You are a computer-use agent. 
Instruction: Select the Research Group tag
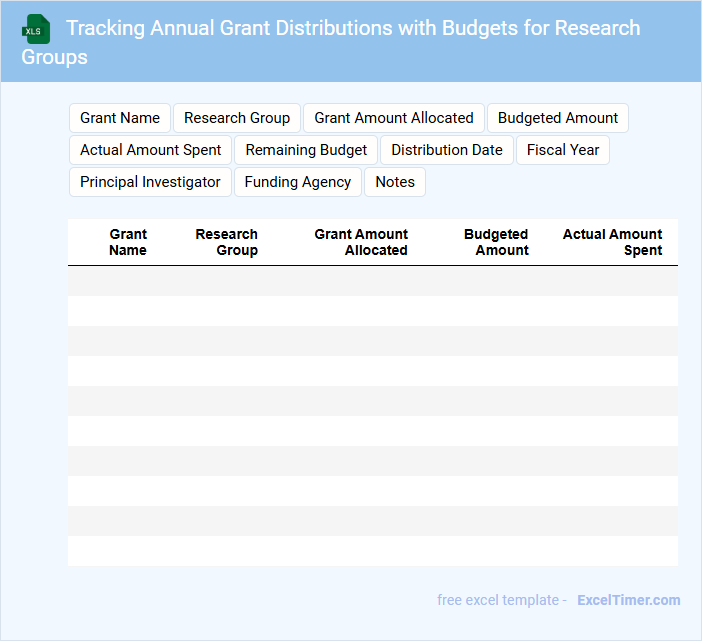click(x=237, y=118)
